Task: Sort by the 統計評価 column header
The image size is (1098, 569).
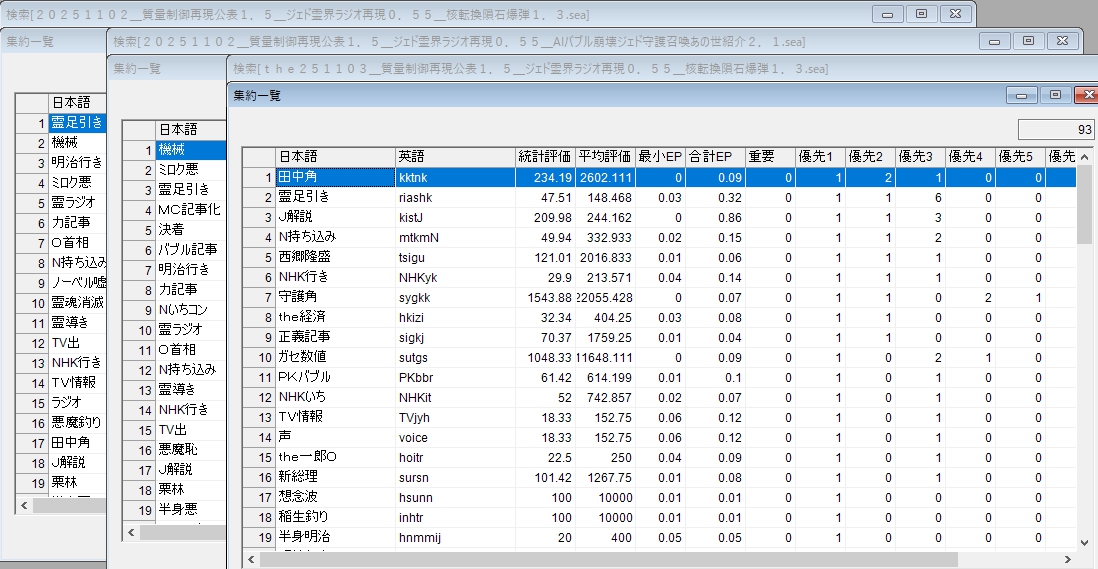Action: click(545, 157)
